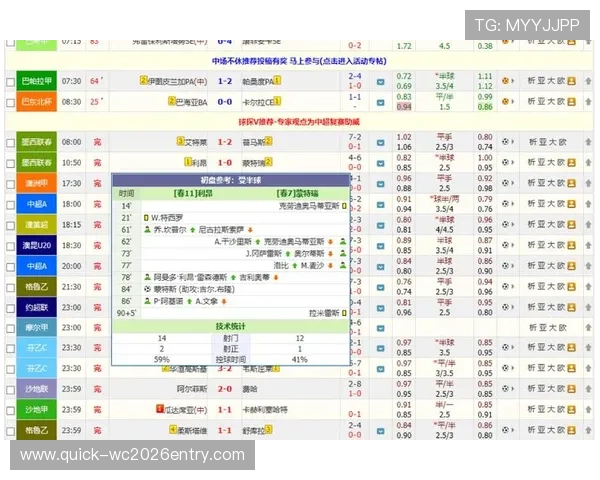Open the blue dropdown icon on 格鲁乙 21:30 row
600x480 pixels.
pyautogui.click(x=380, y=287)
